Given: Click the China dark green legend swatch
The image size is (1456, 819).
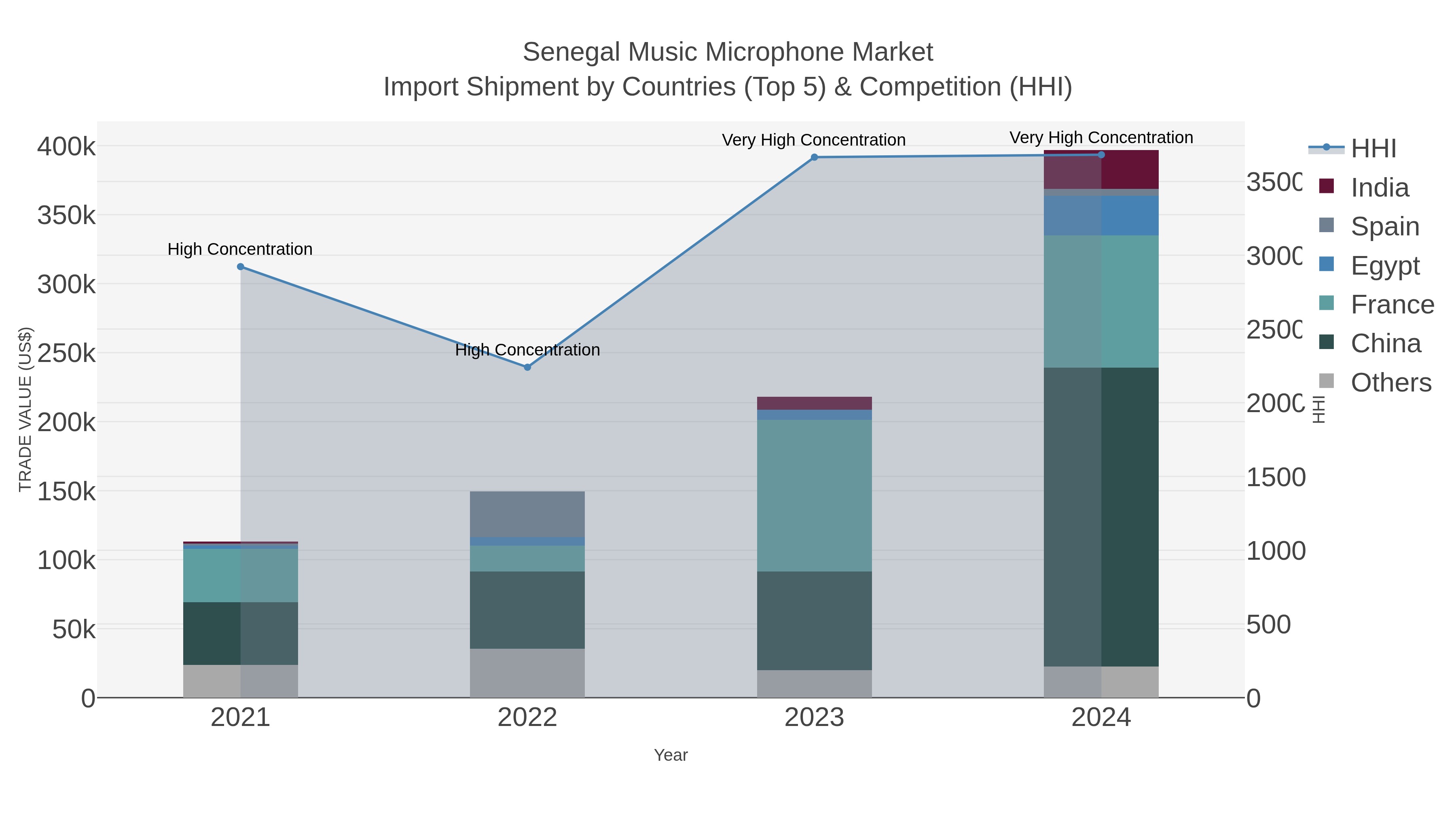Looking at the screenshot, I should click(1326, 342).
